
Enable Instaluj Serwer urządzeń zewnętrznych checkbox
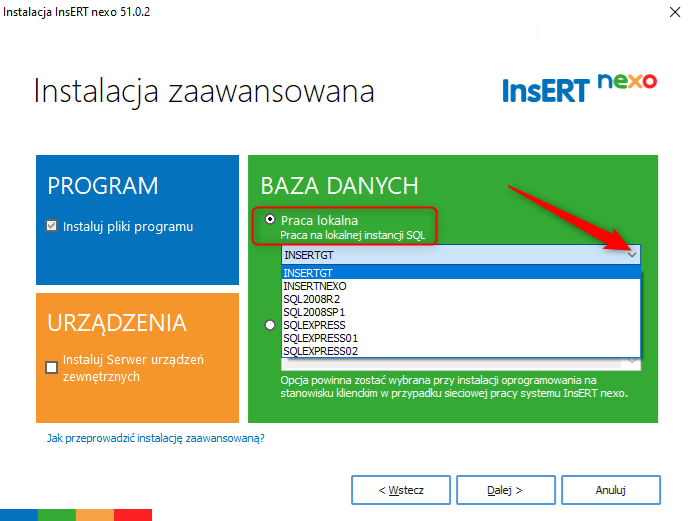[x=51, y=367]
